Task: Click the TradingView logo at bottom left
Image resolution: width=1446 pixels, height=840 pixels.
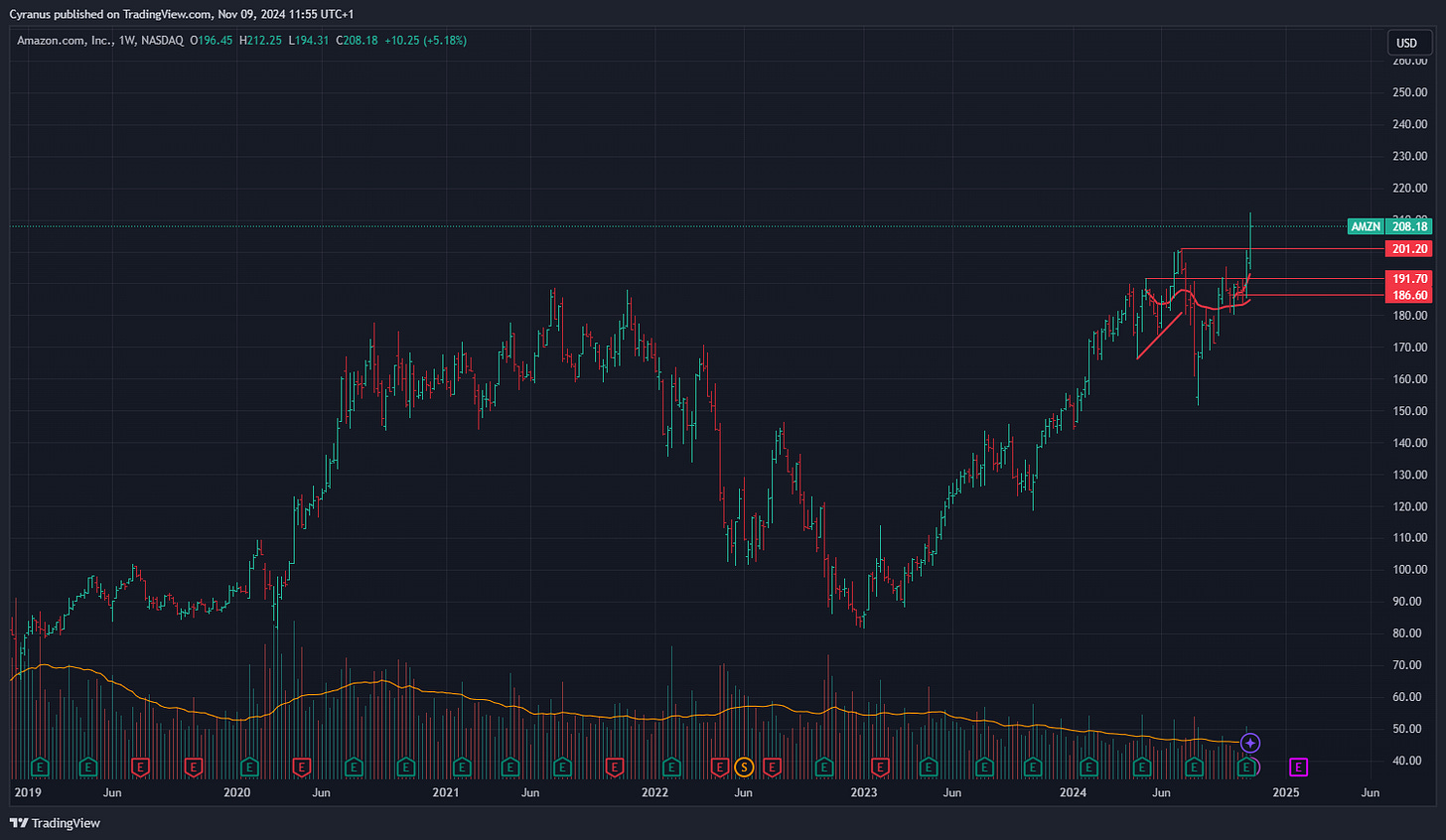Action: coord(55,823)
